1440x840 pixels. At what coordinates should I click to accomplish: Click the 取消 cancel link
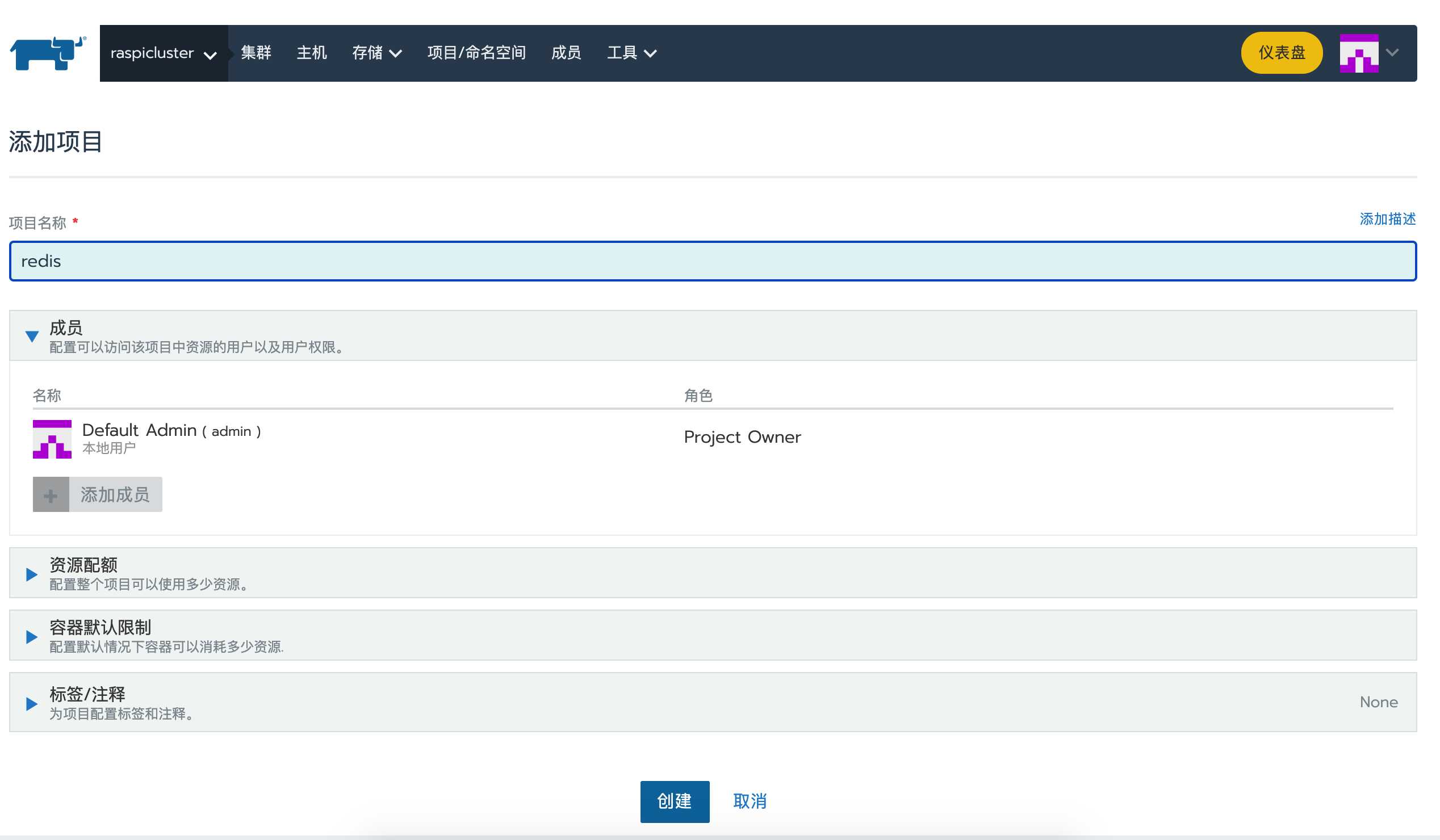coord(749,801)
